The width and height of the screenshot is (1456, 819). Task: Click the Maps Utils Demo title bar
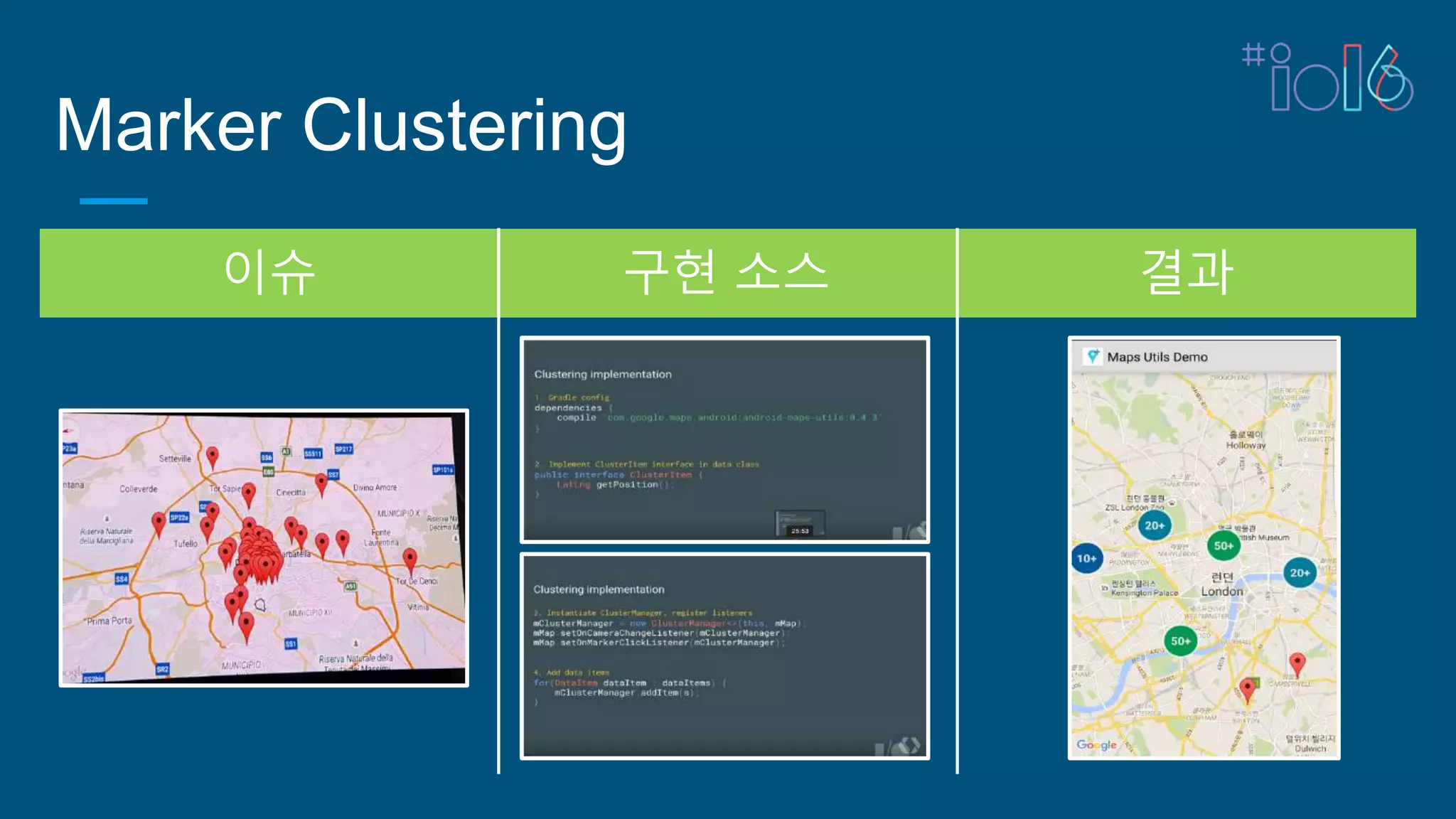click(x=1204, y=357)
